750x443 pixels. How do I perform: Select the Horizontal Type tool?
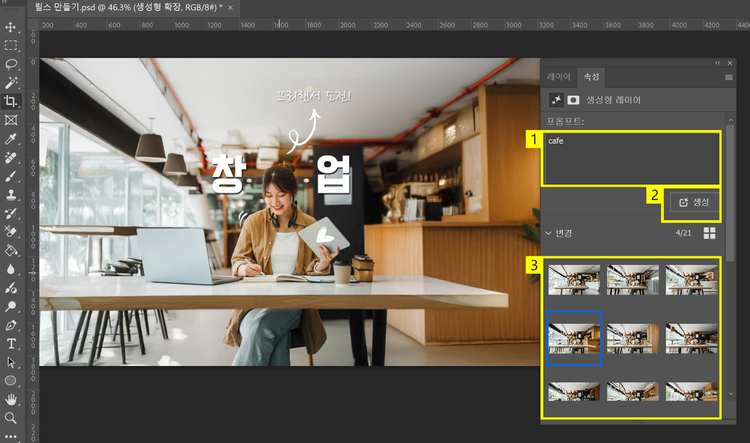[11, 343]
